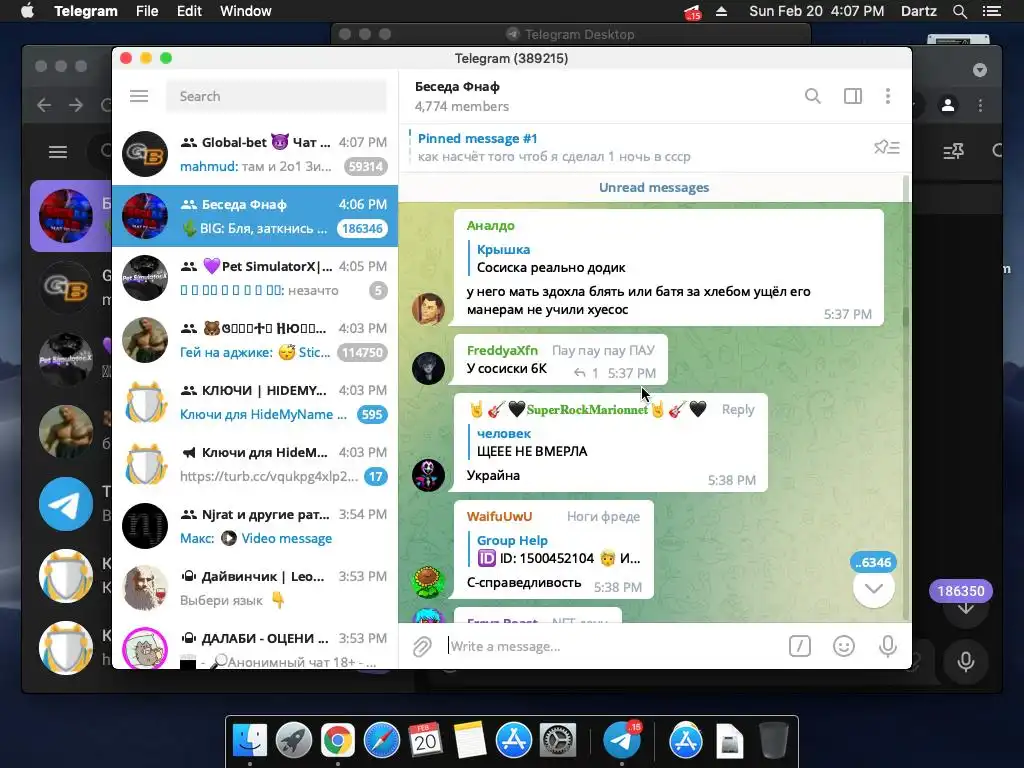Toggle the chat info side panel icon
This screenshot has width=1024, height=768.
tap(852, 96)
